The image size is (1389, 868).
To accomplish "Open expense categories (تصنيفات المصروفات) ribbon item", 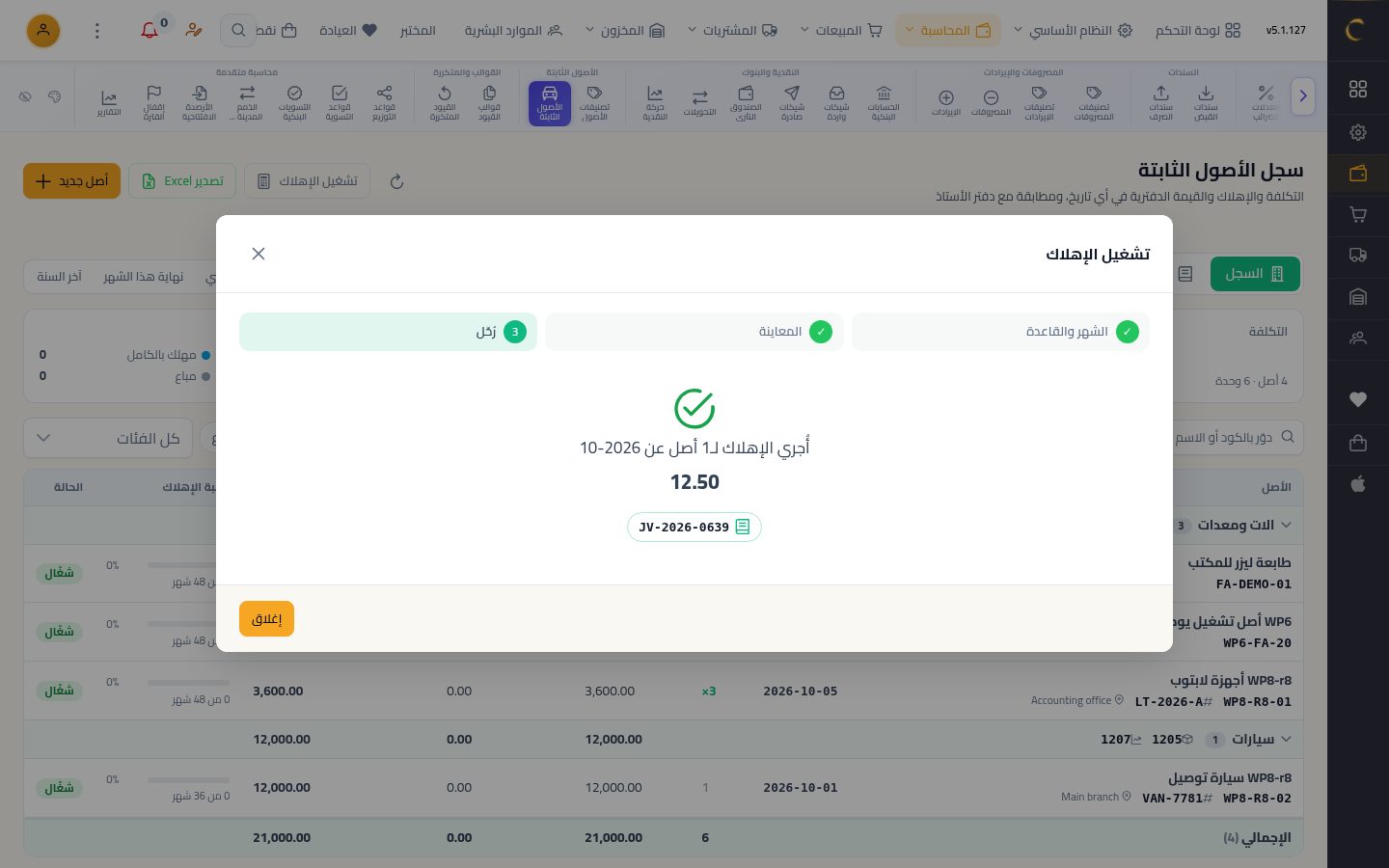I will [1094, 103].
